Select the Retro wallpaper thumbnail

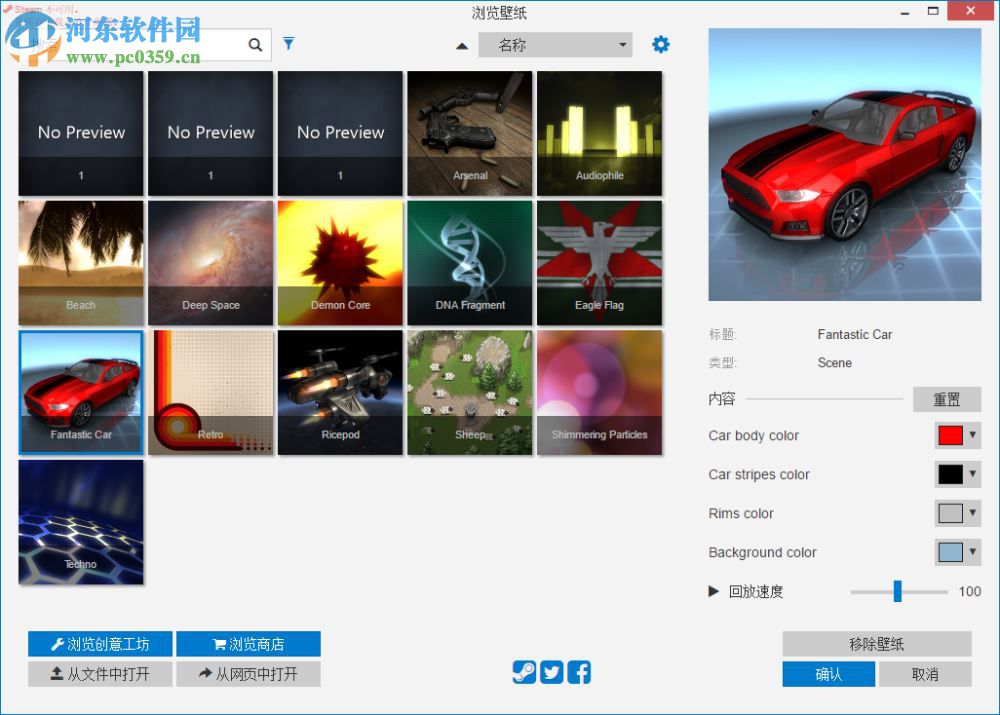[210, 392]
